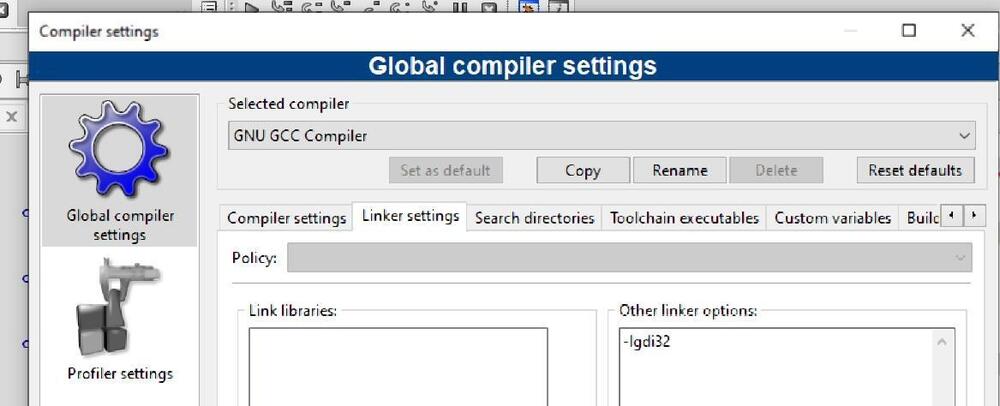The width and height of the screenshot is (1000, 406).
Task: Click the Delete compiler button
Action: [x=776, y=170]
